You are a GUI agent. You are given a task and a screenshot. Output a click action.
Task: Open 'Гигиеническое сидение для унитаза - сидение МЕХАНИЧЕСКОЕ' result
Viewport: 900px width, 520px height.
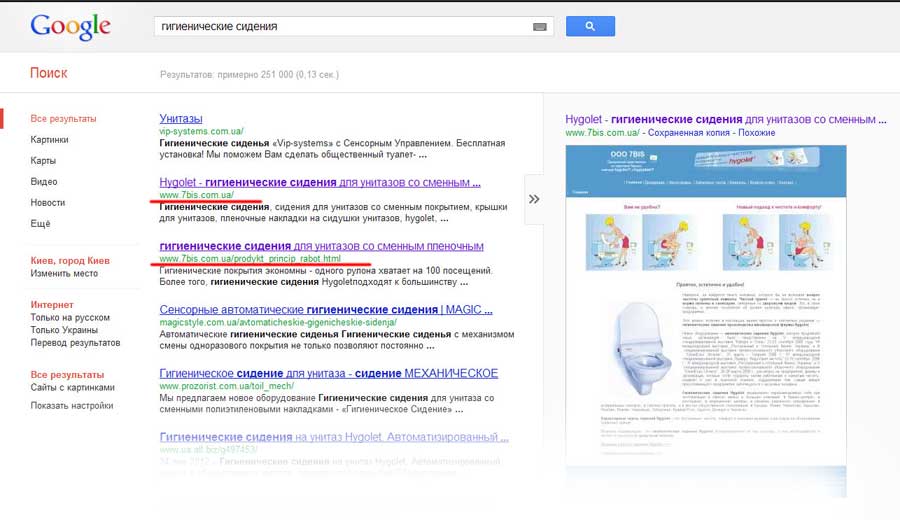(329, 374)
